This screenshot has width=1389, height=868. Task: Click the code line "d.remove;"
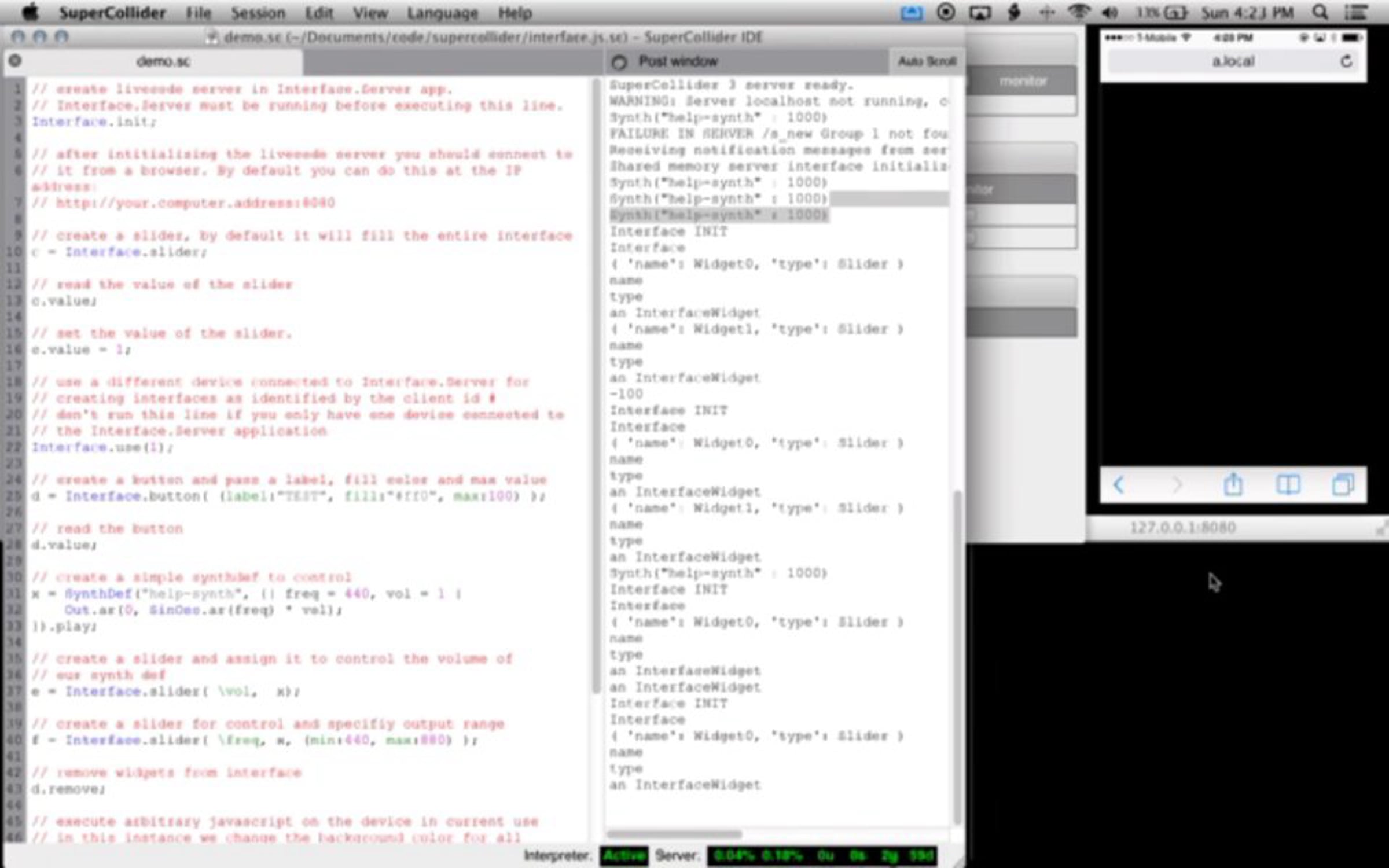point(68,789)
